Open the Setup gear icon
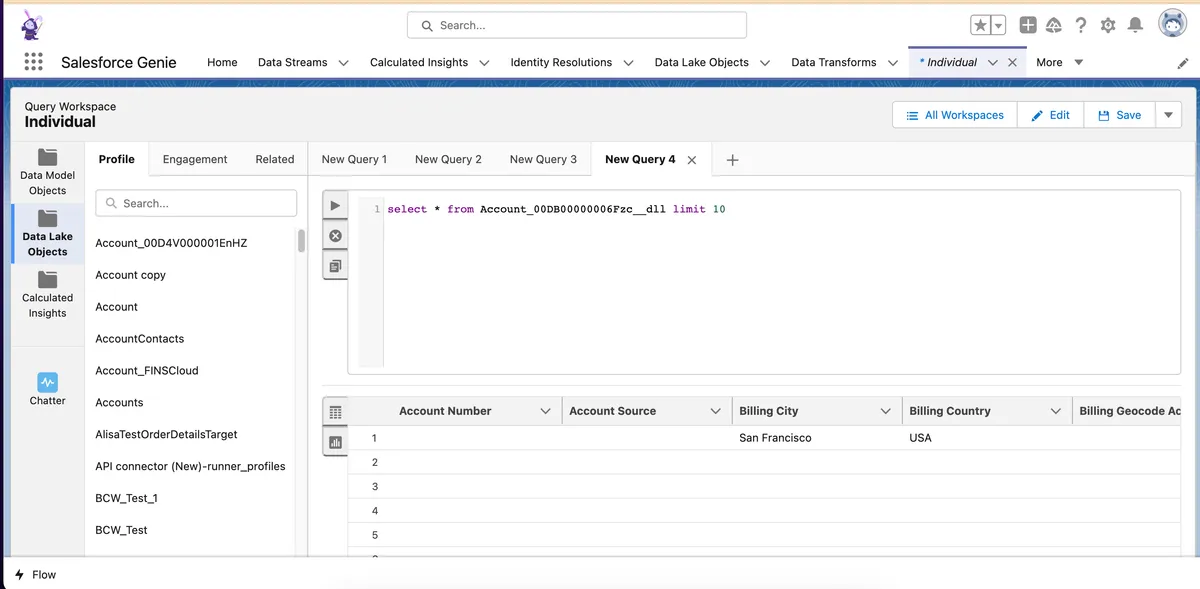The height and width of the screenshot is (589, 1200). 1108,25
